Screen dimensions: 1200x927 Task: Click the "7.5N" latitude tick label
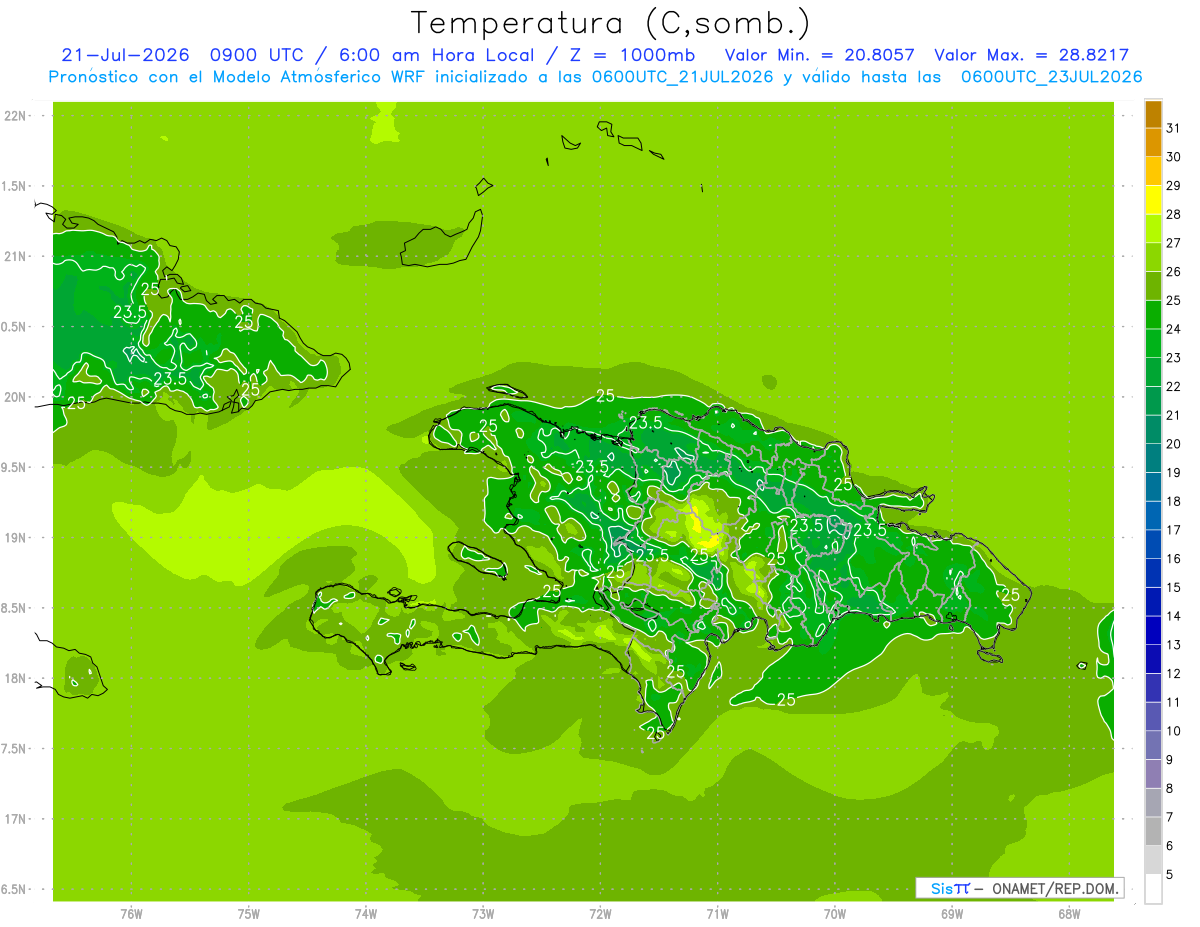point(15,749)
